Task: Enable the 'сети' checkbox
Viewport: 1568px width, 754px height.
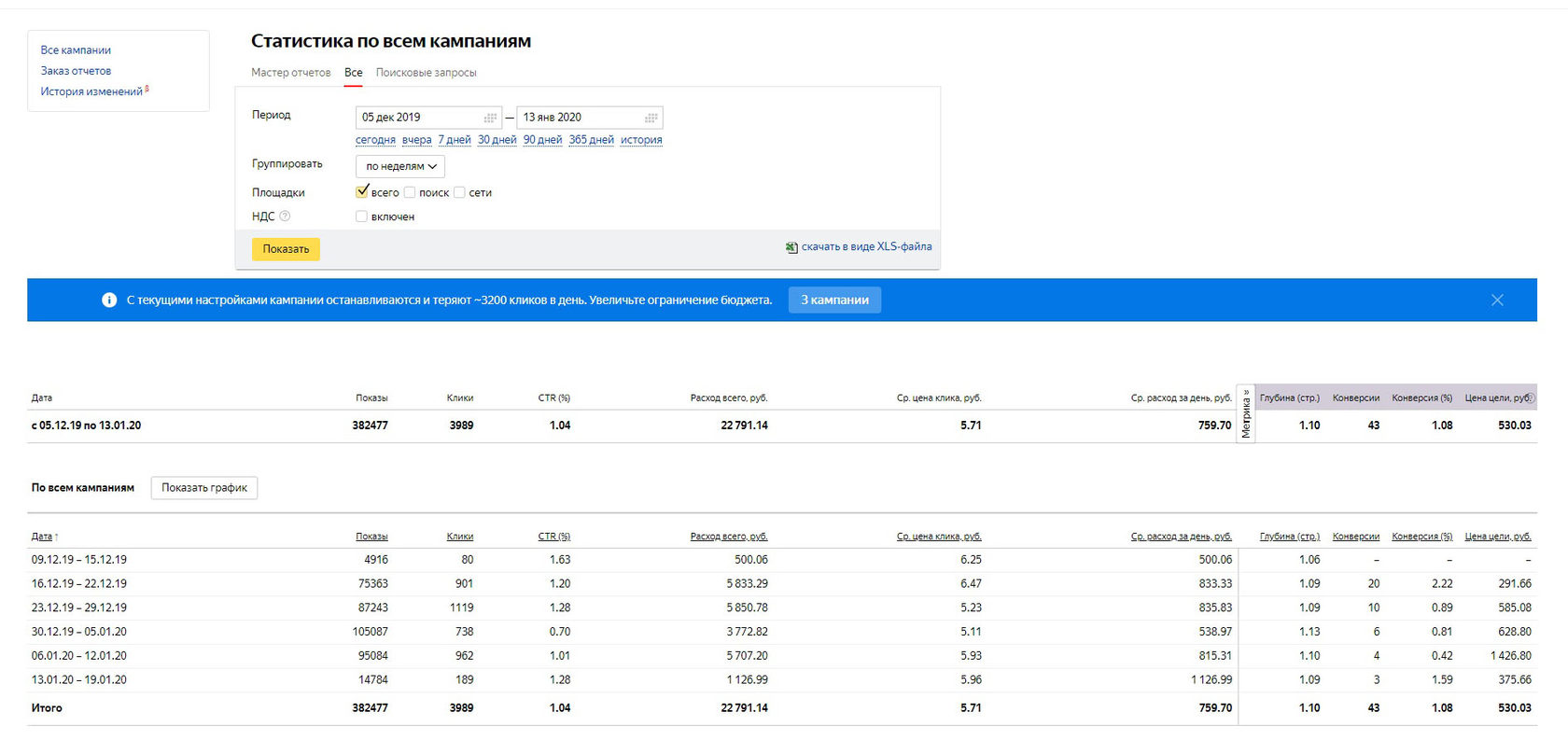Action: (459, 192)
